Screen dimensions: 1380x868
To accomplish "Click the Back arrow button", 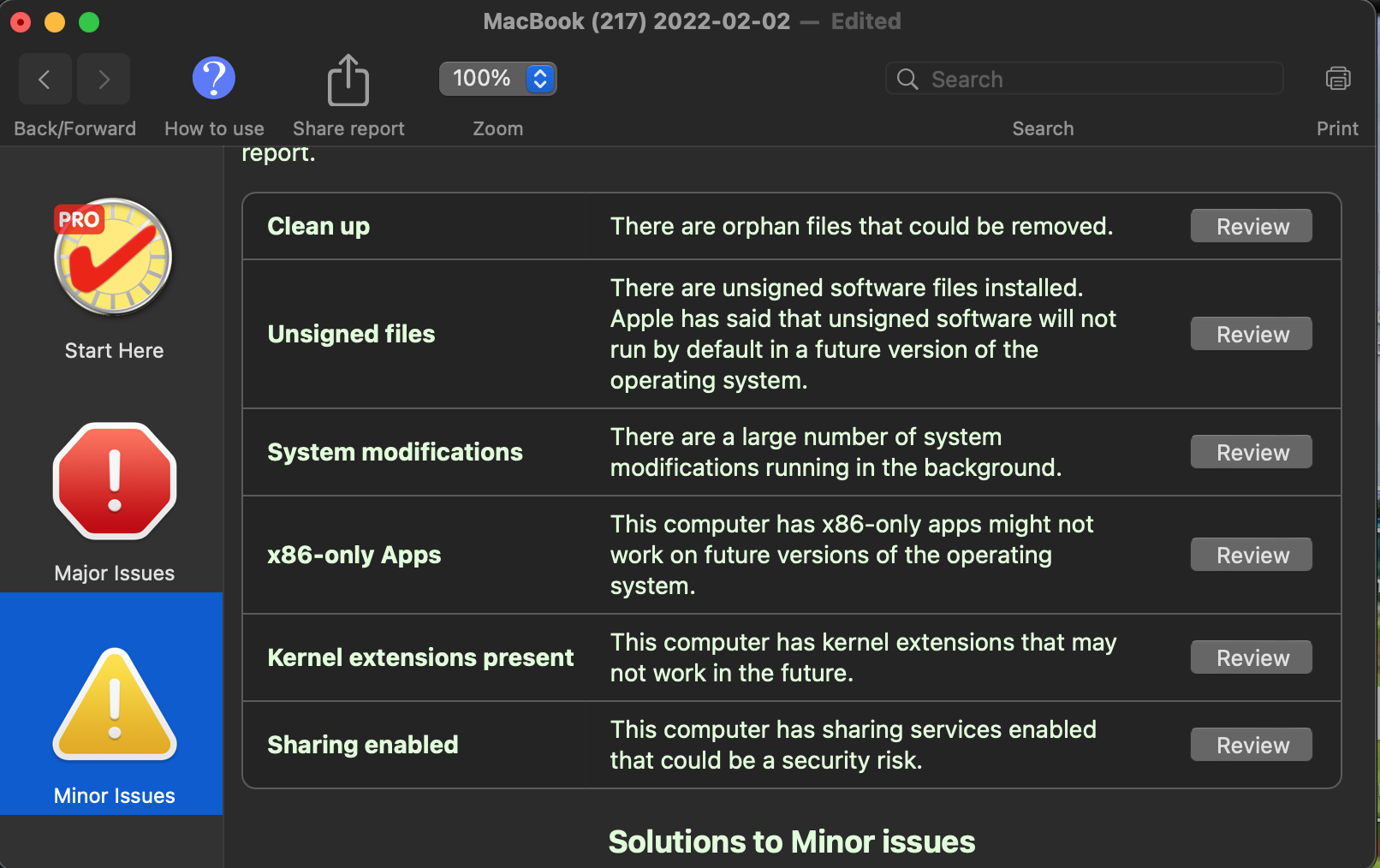I will click(45, 80).
